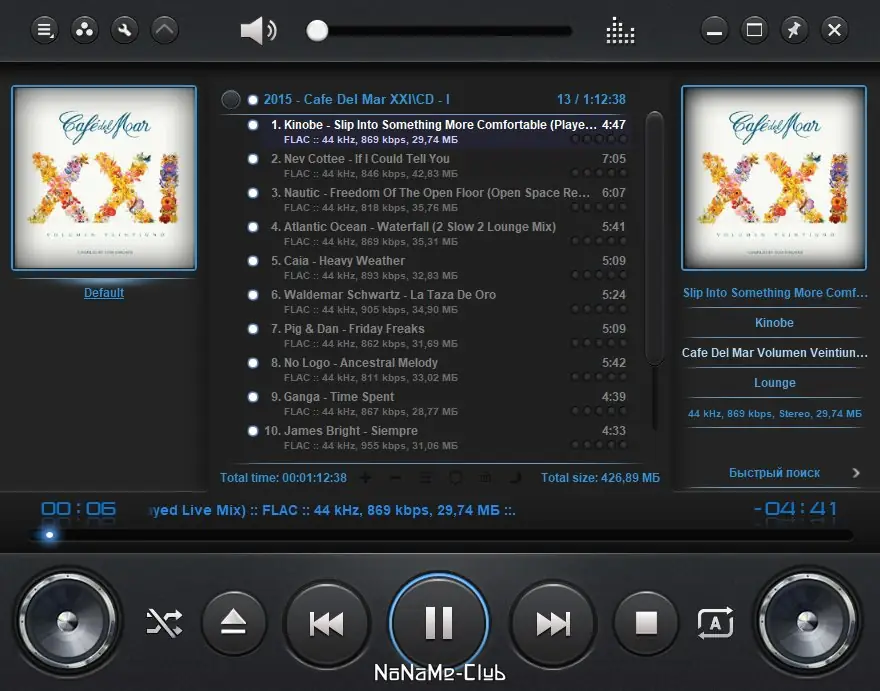This screenshot has width=880, height=691.
Task: Click the round button left of the group header
Action: click(x=231, y=99)
